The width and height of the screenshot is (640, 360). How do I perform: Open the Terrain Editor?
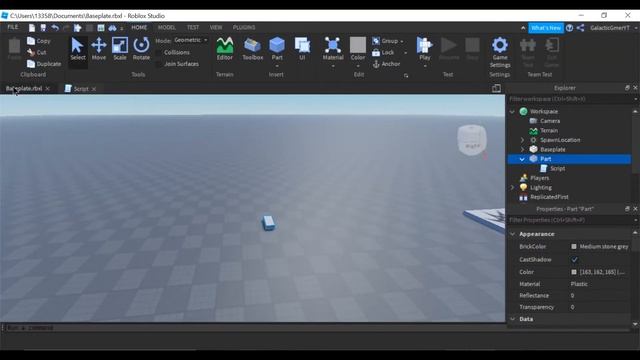click(224, 49)
